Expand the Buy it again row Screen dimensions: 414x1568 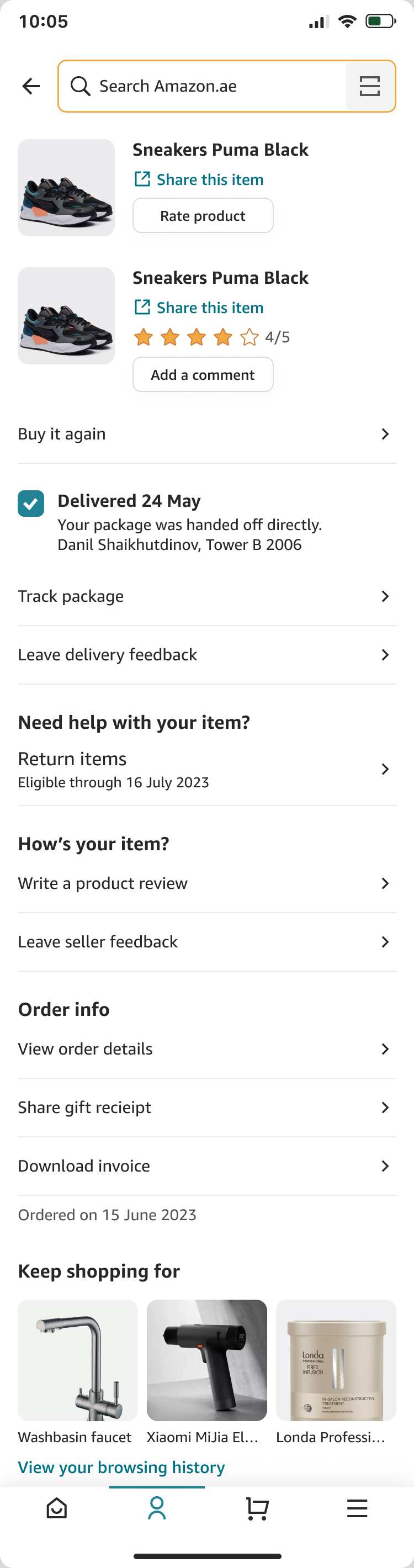(x=207, y=434)
